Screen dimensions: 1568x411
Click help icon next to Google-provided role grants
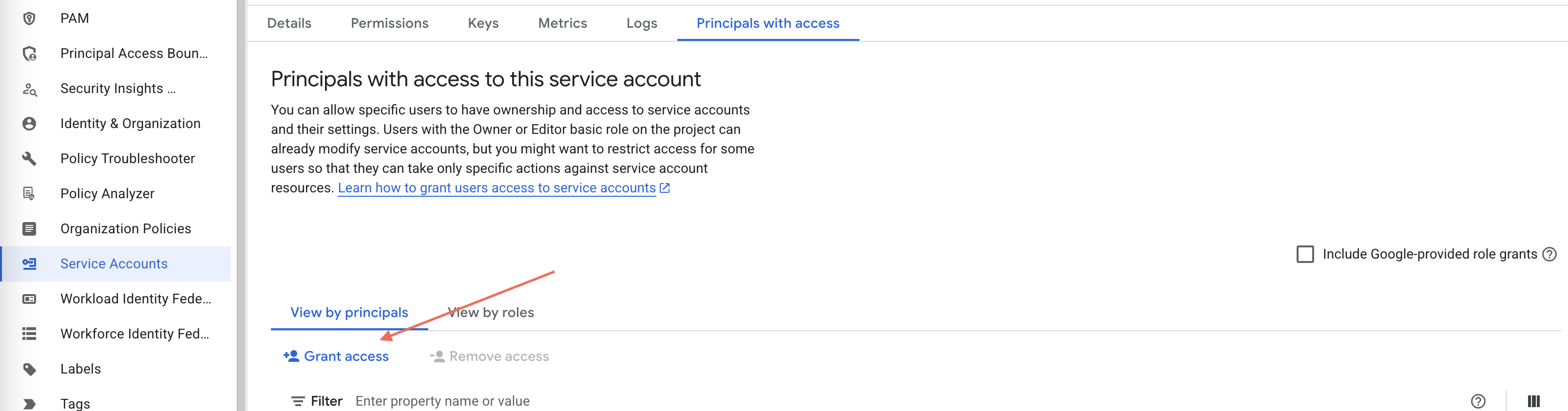pyautogui.click(x=1550, y=254)
